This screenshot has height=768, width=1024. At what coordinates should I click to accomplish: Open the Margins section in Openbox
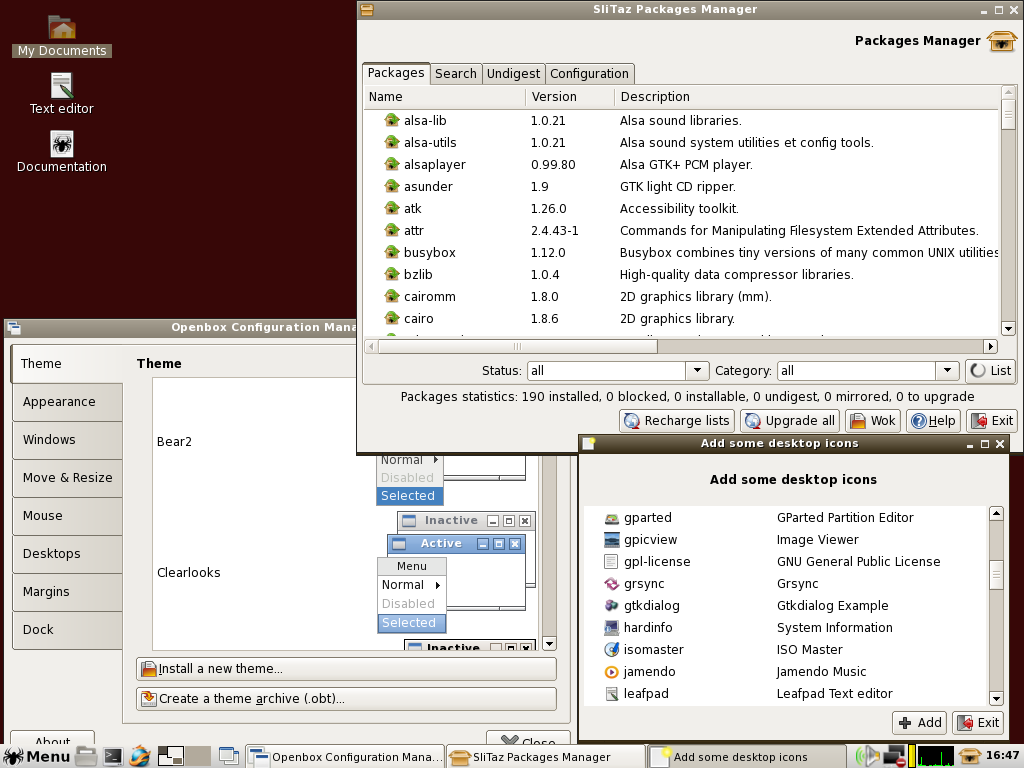coord(67,592)
